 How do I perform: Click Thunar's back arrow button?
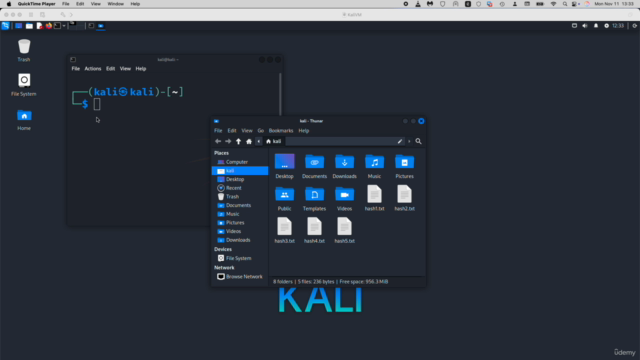click(x=218, y=141)
